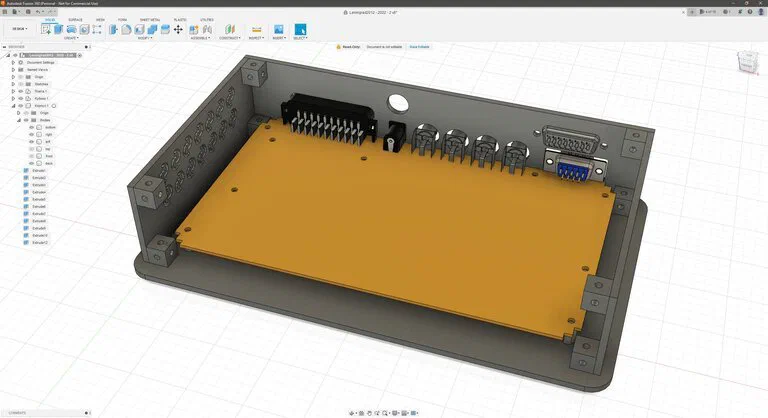768x418 pixels.
Task: Switch to the Form tab
Action: (122, 20)
